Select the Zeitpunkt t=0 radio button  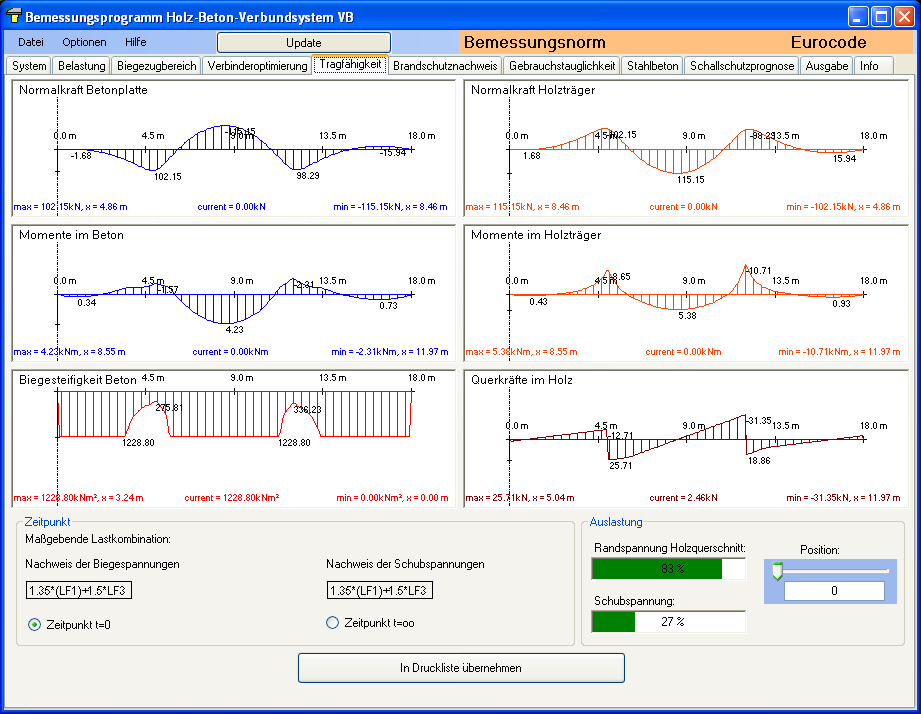35,625
